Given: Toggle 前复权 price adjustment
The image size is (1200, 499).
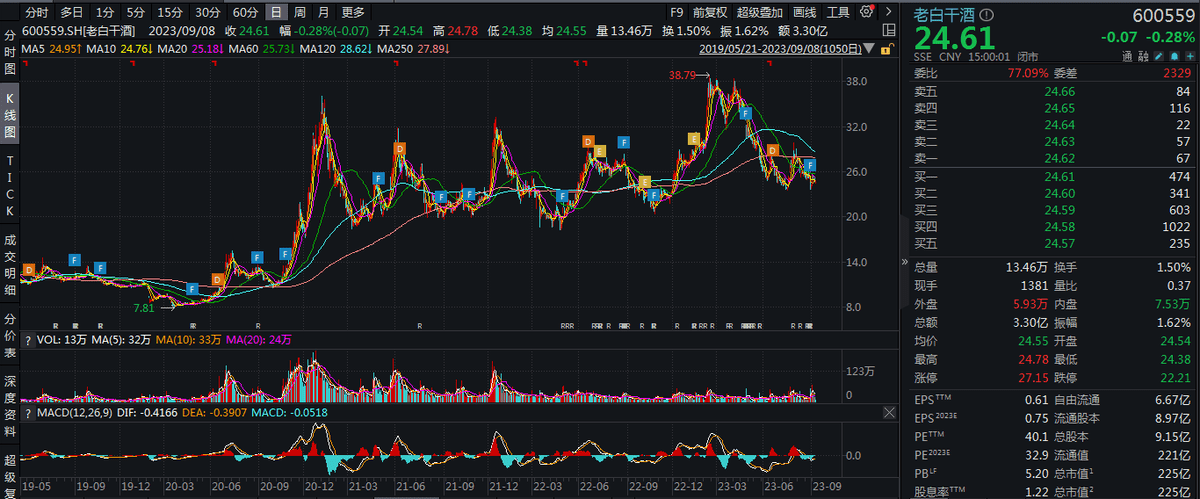Looking at the screenshot, I should coord(708,13).
